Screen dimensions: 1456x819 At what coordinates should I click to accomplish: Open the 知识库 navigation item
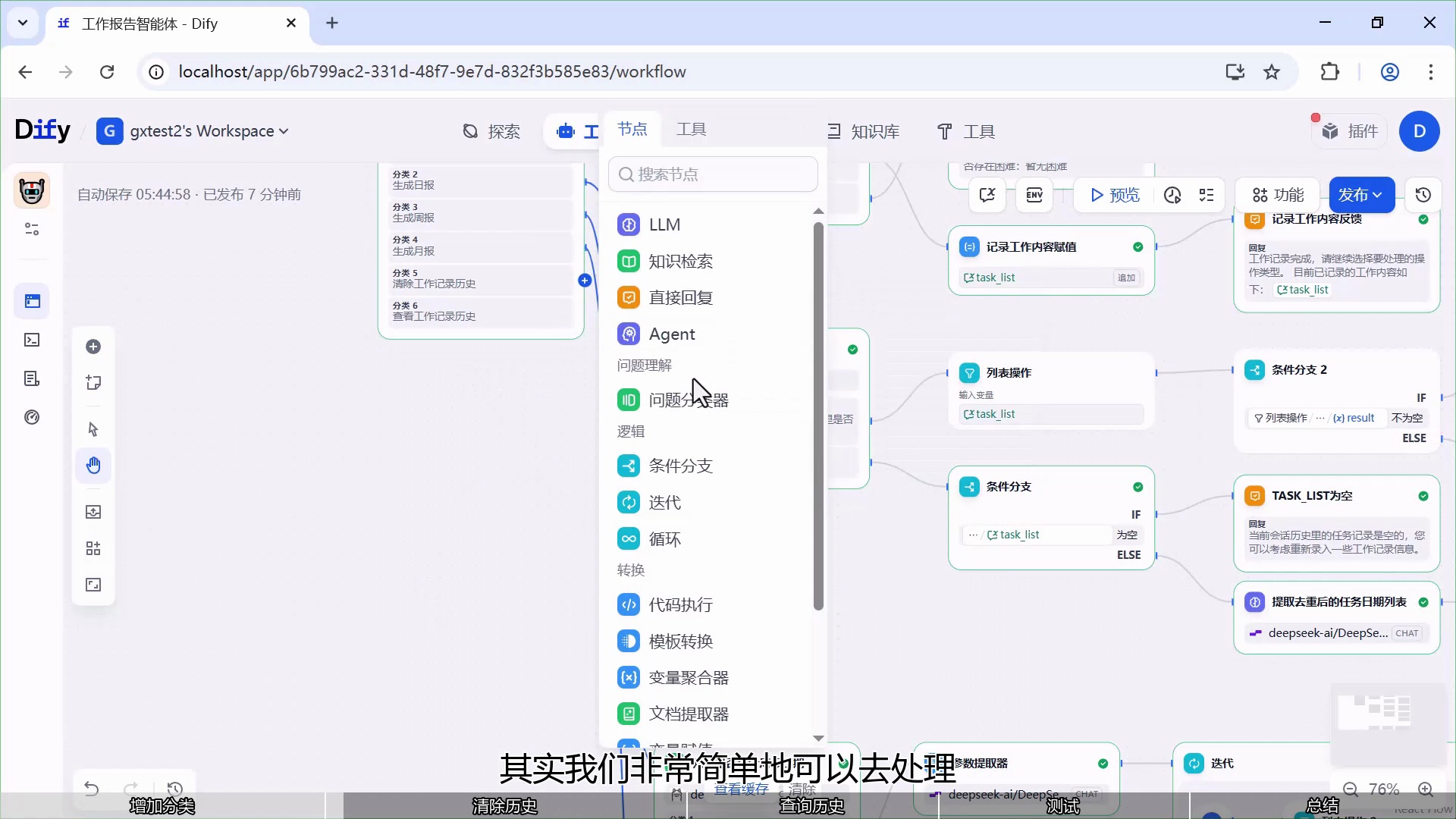coord(864,132)
